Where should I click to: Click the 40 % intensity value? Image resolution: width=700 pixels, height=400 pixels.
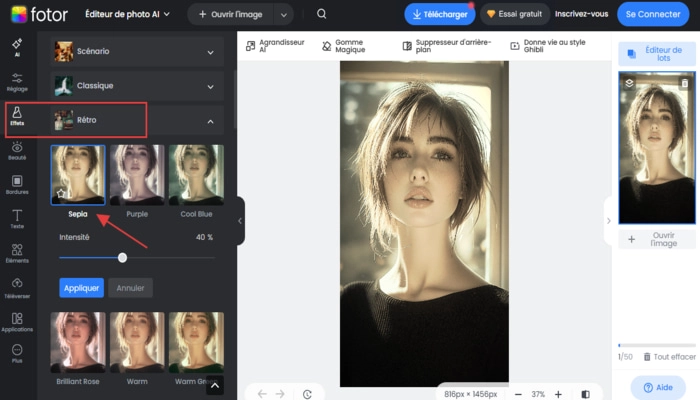point(204,237)
